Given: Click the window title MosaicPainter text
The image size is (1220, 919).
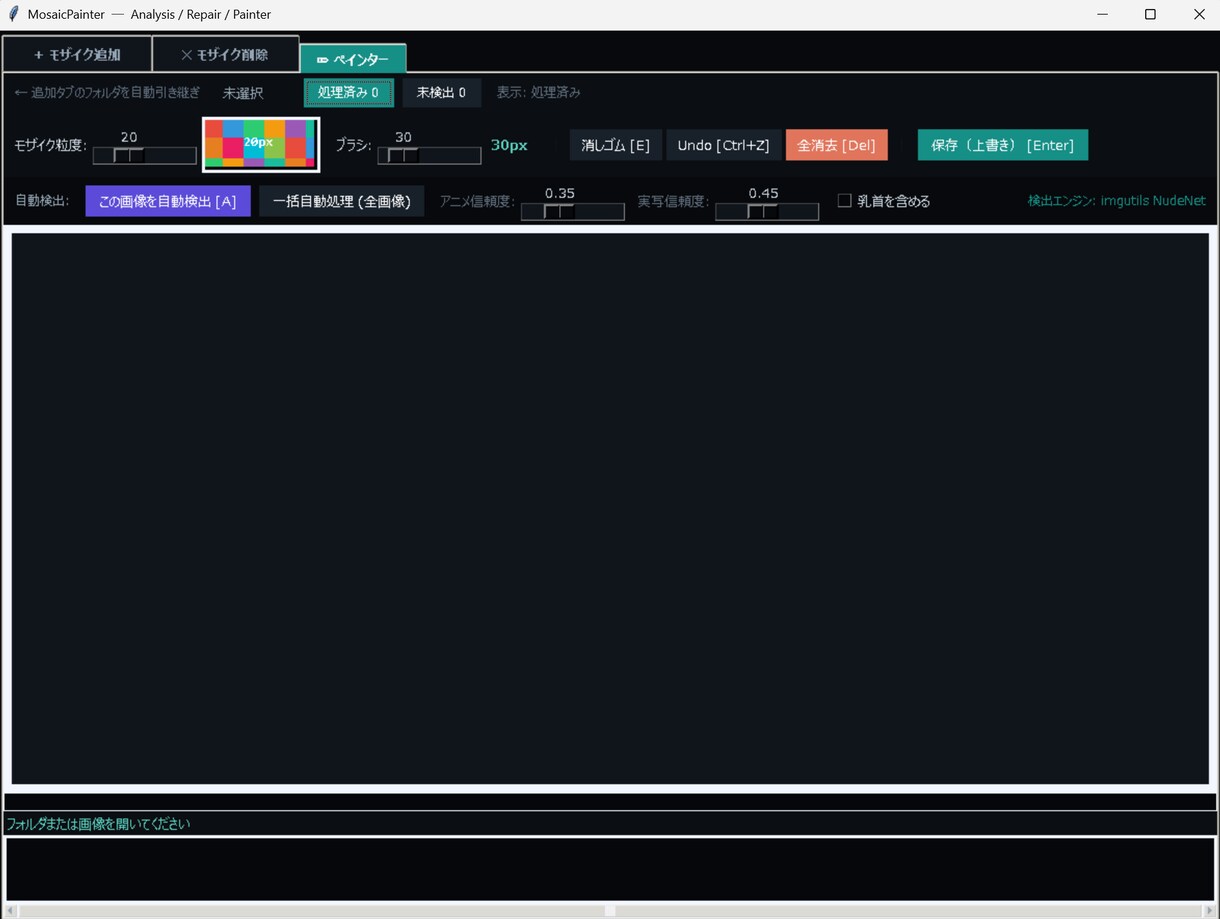Looking at the screenshot, I should coord(66,14).
